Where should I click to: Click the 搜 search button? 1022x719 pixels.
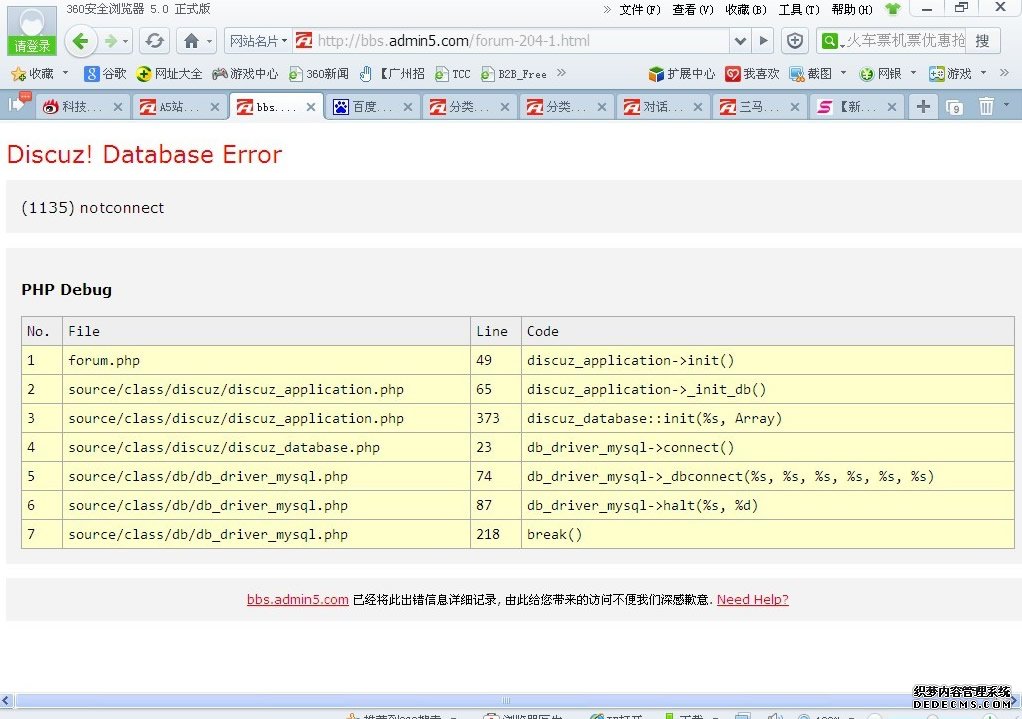coord(983,41)
